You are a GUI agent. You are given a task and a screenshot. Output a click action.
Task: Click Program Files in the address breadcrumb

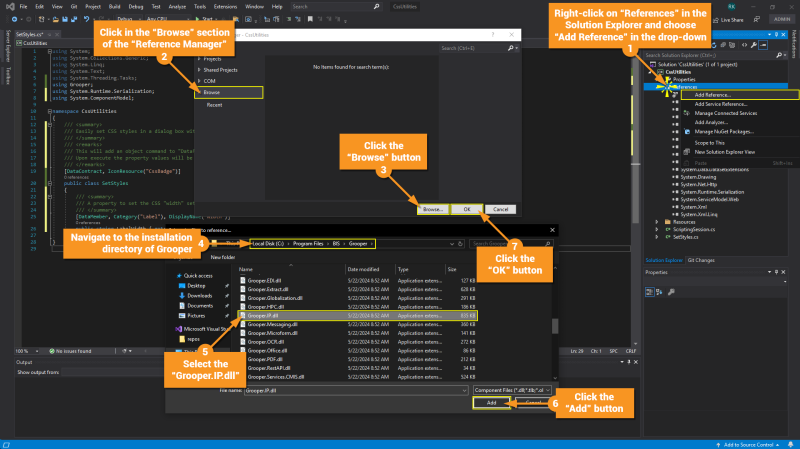point(308,244)
